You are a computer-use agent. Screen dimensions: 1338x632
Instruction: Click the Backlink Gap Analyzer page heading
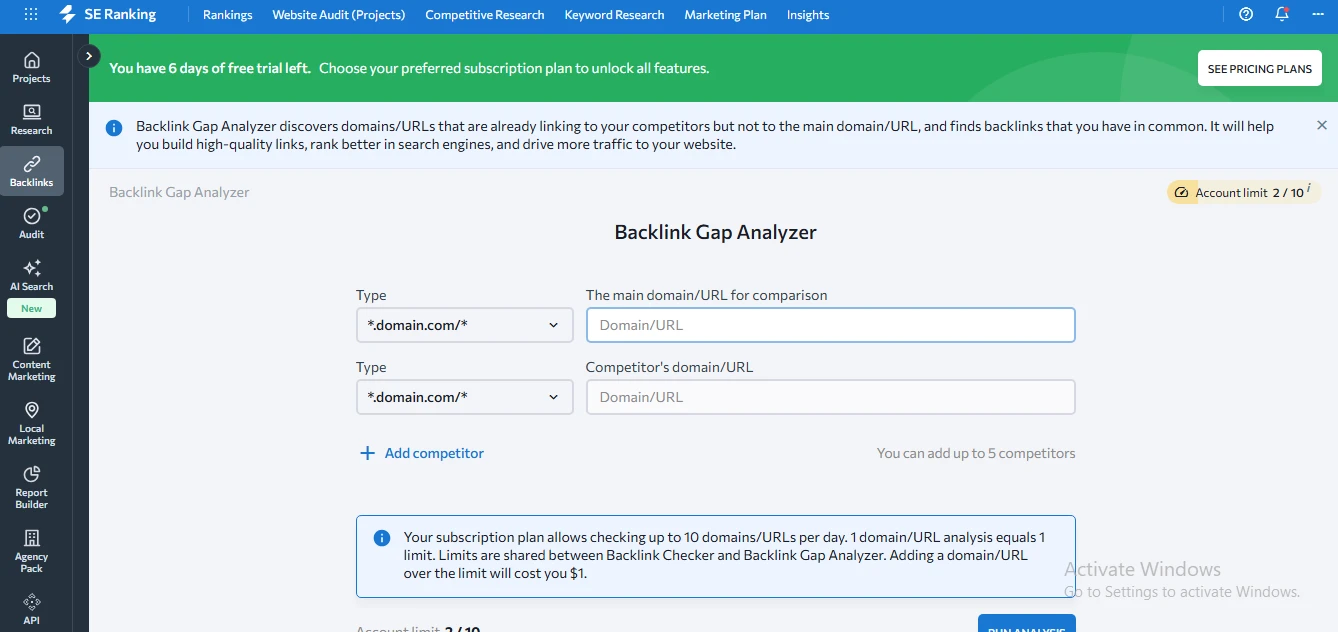point(715,232)
